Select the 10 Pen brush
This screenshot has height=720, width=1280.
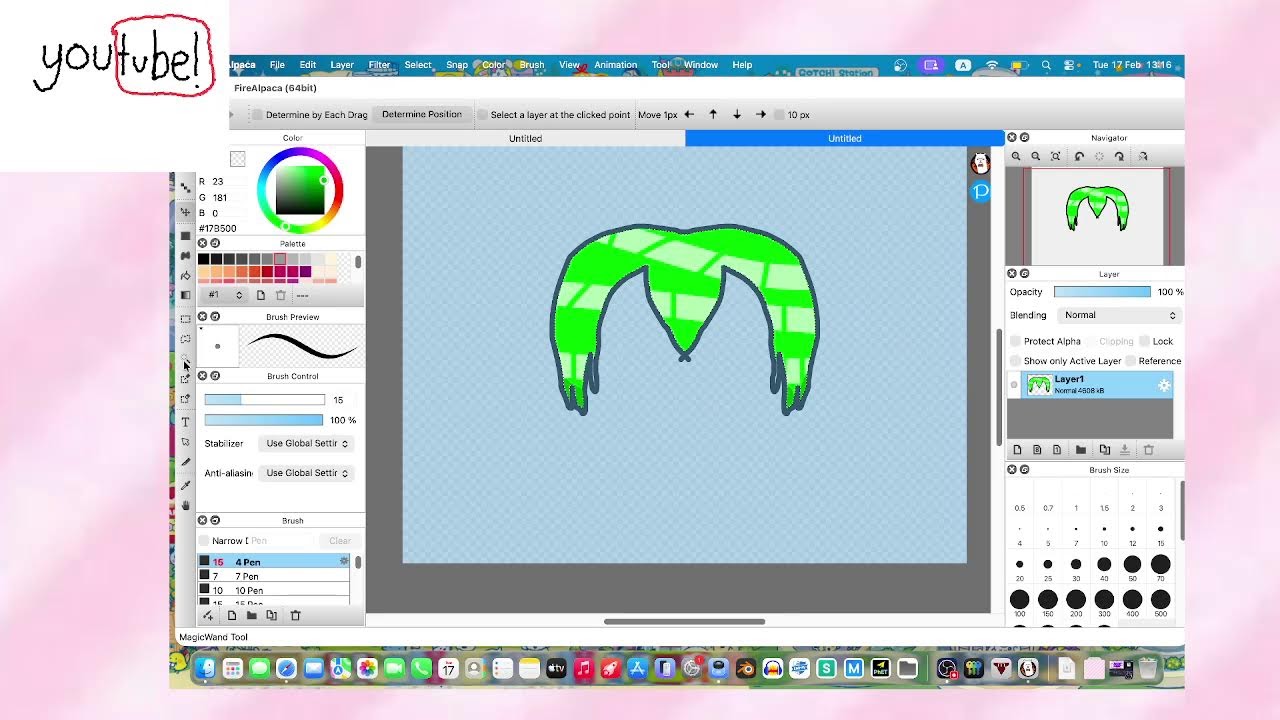[x=274, y=590]
